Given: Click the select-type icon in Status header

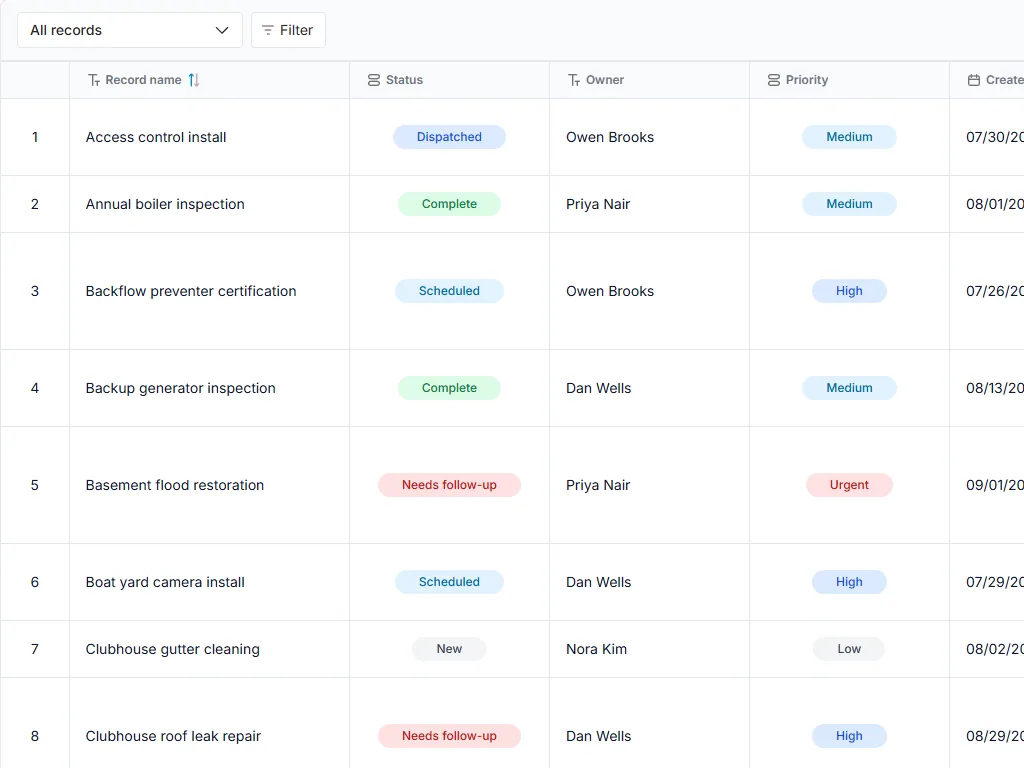Looking at the screenshot, I should click(374, 80).
